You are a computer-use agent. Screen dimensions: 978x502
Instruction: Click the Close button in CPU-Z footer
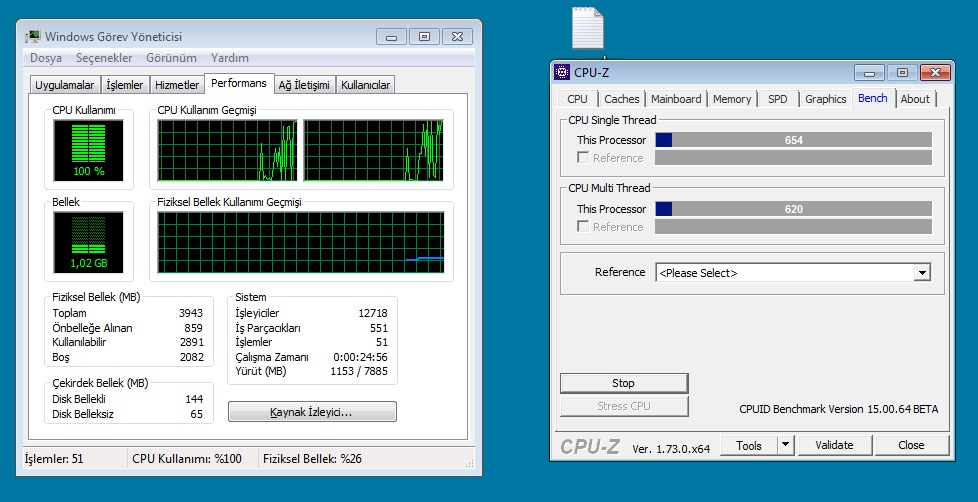coord(911,445)
